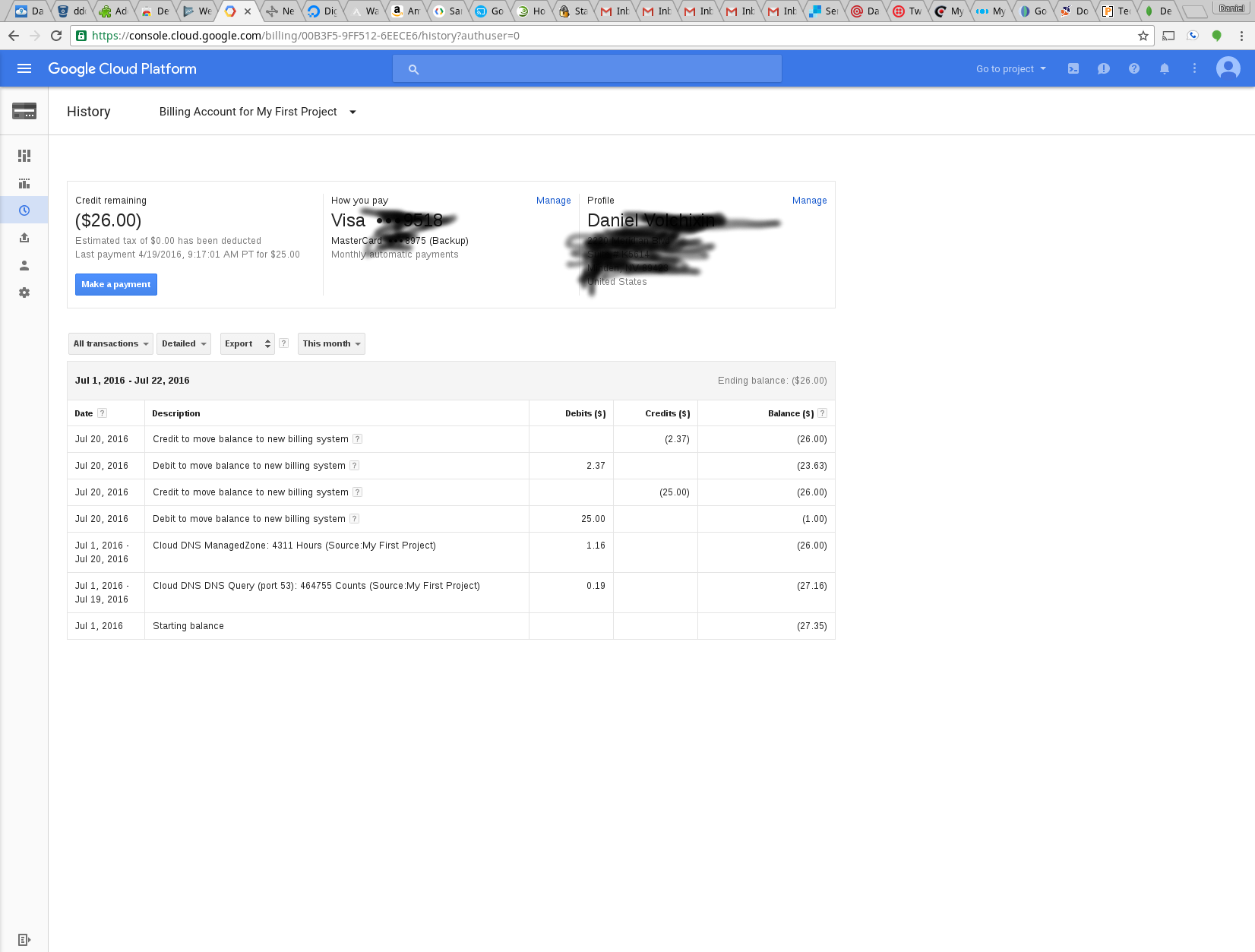This screenshot has height=952, width=1255.
Task: Select the Cloud DNS Query description row
Action: pos(317,586)
